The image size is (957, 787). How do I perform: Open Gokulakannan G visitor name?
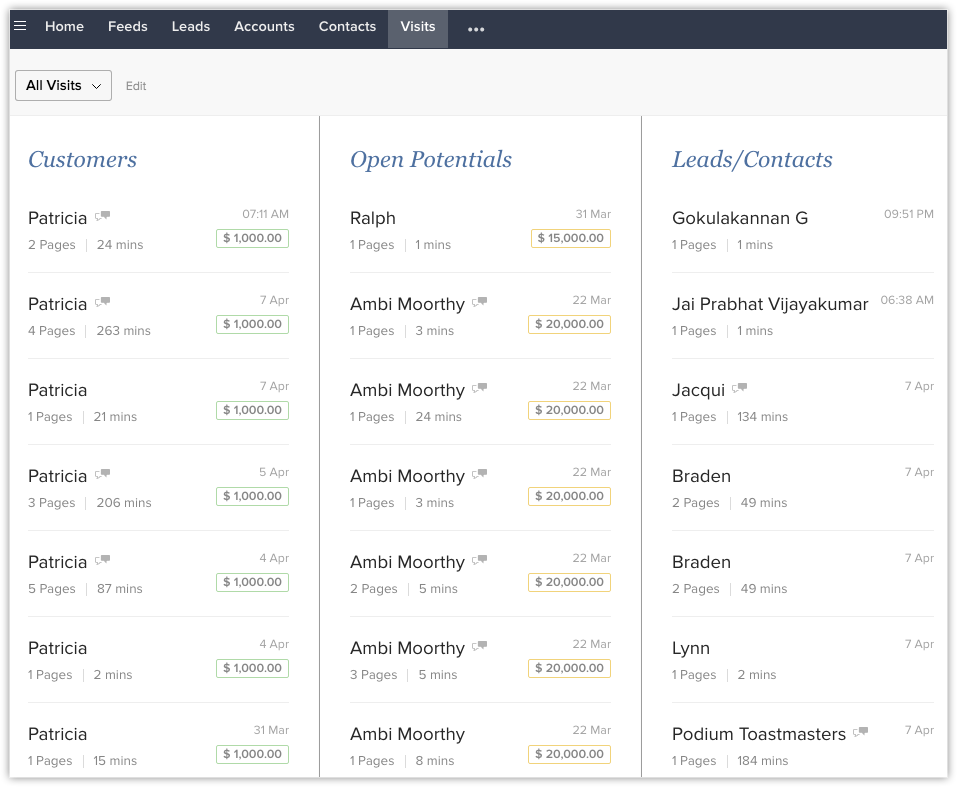[x=740, y=218]
